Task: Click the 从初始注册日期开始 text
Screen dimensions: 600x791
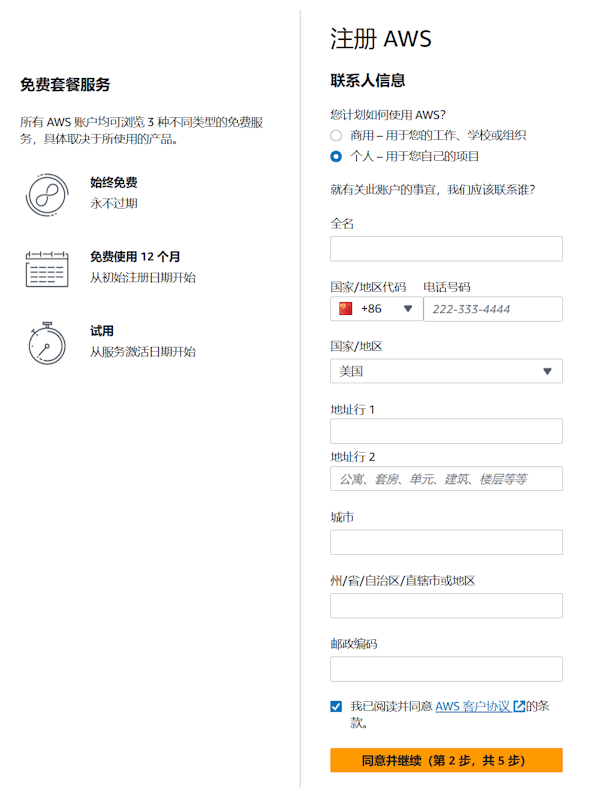Action: pyautogui.click(x=143, y=277)
